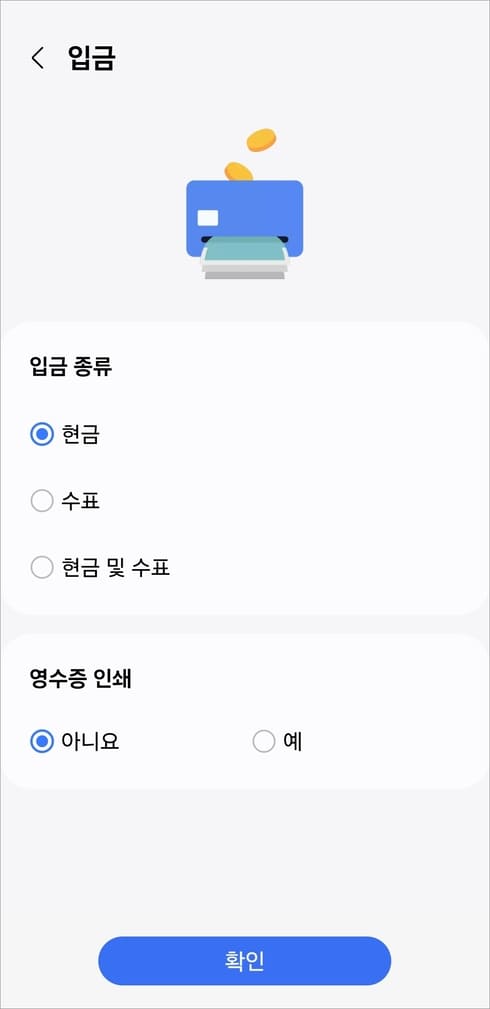Tap the 입금 종류 section heading
Viewport: 490px width, 1009px height.
71,367
